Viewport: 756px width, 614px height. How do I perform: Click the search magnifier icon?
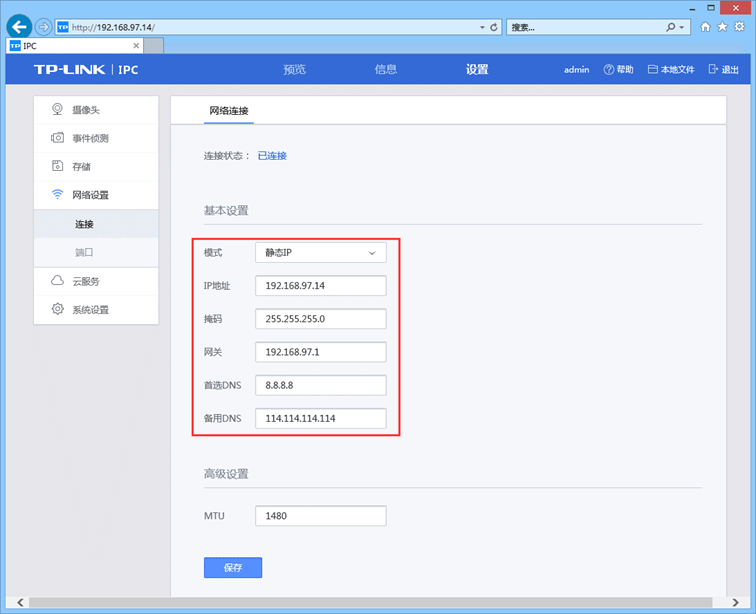point(672,27)
